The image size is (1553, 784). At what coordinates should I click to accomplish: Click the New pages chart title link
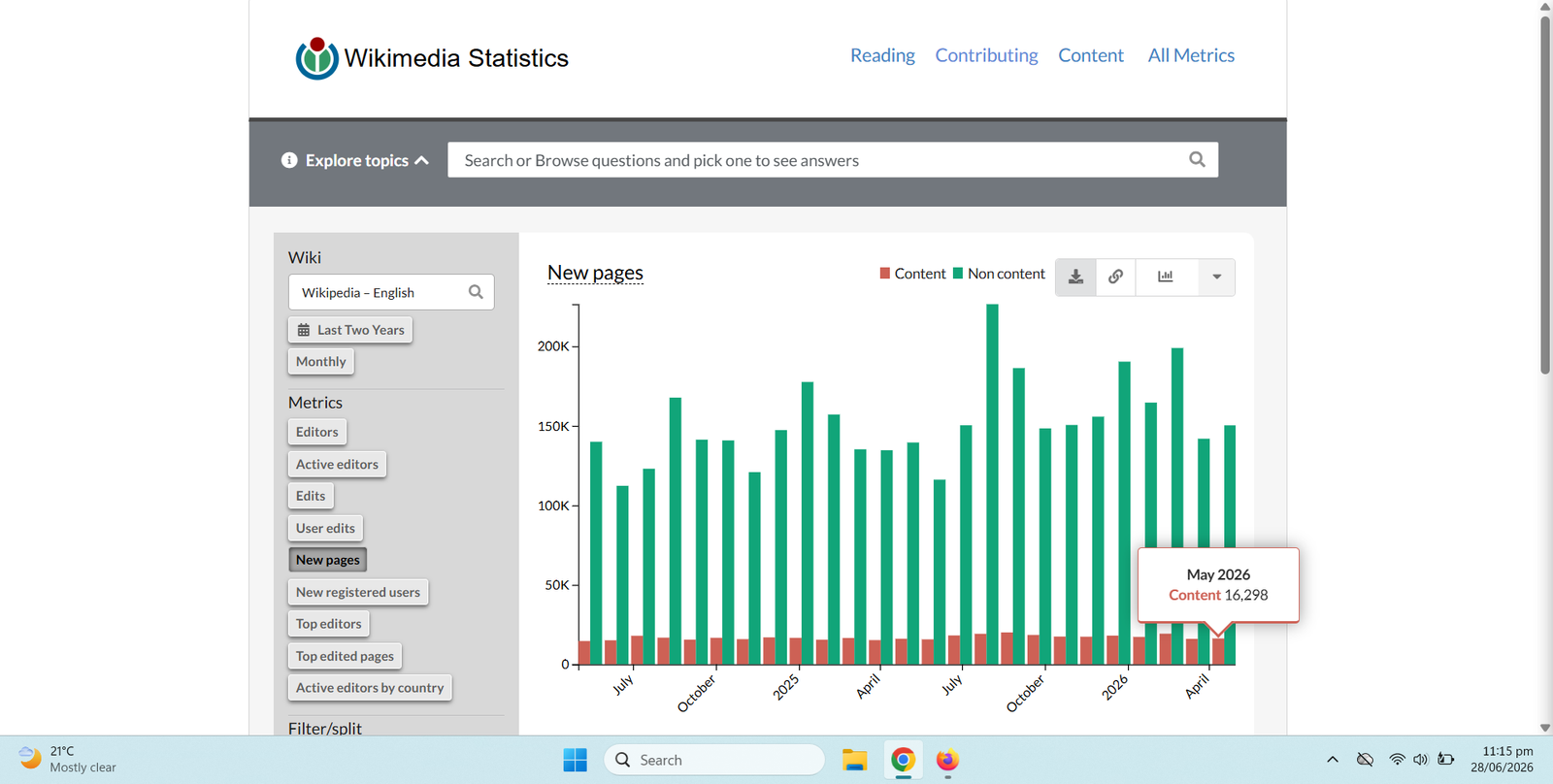(x=595, y=273)
